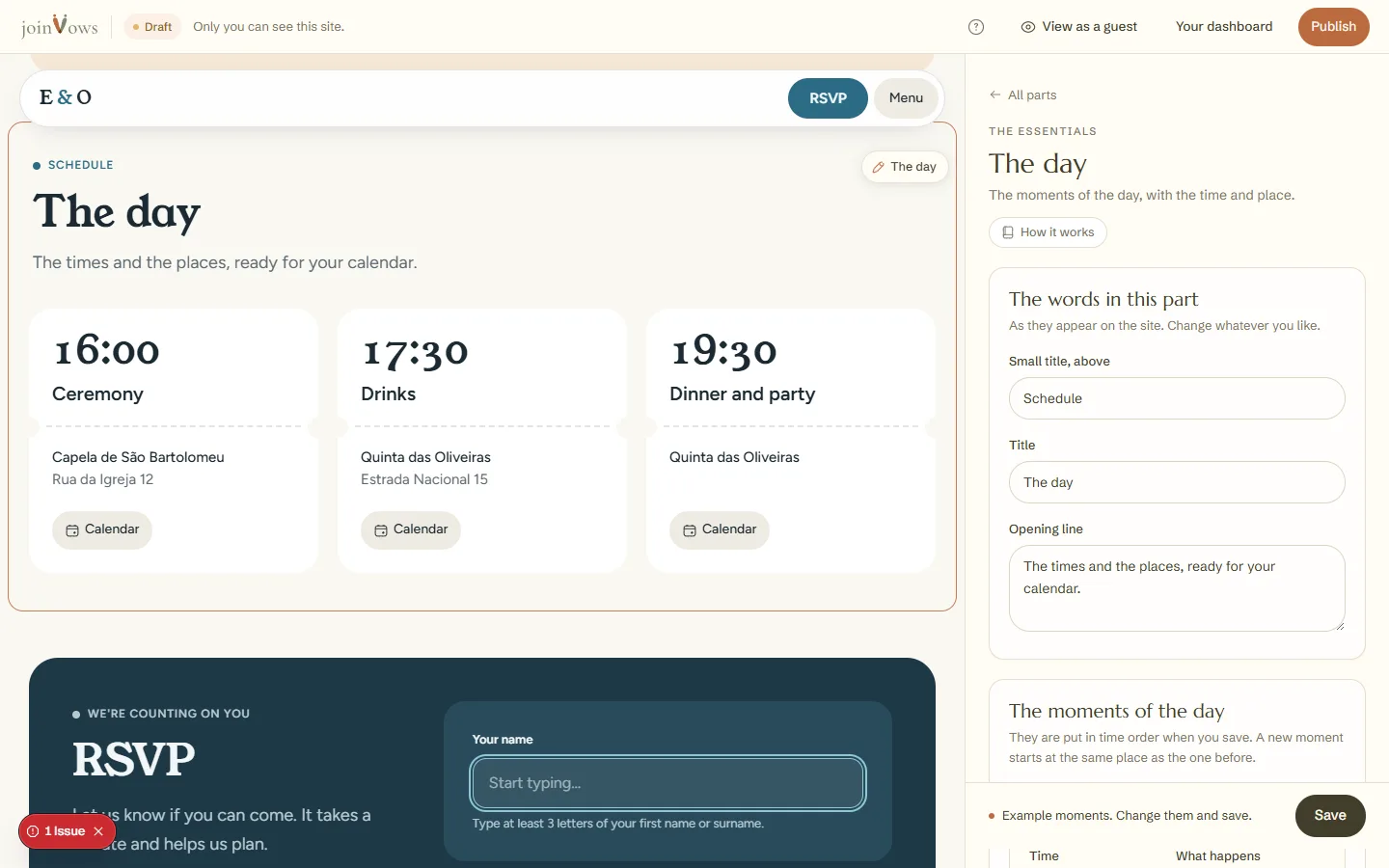The width and height of the screenshot is (1389, 868).
Task: Click the What happens column header
Action: click(x=1218, y=856)
